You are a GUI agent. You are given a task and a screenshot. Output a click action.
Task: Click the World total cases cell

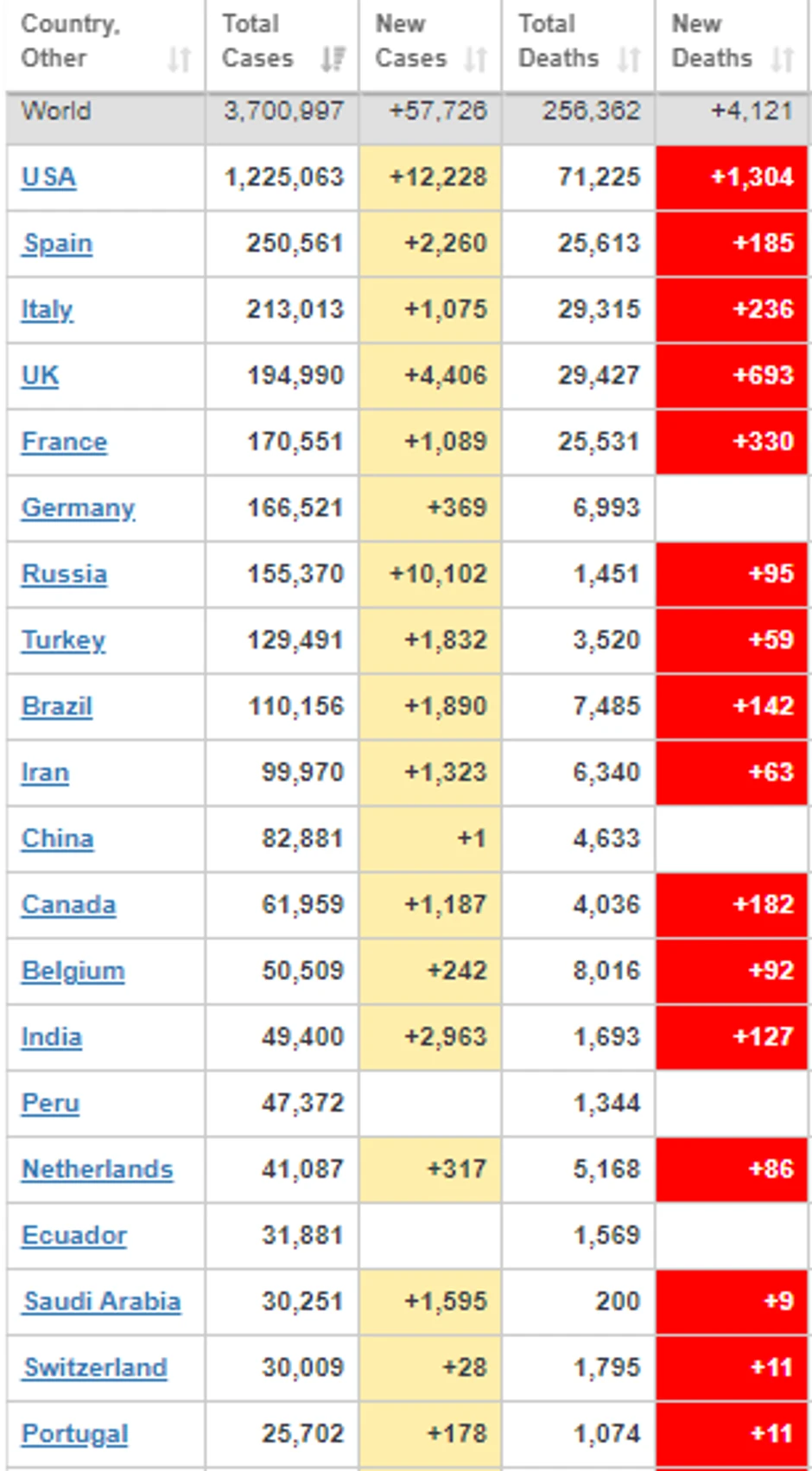pyautogui.click(x=283, y=111)
